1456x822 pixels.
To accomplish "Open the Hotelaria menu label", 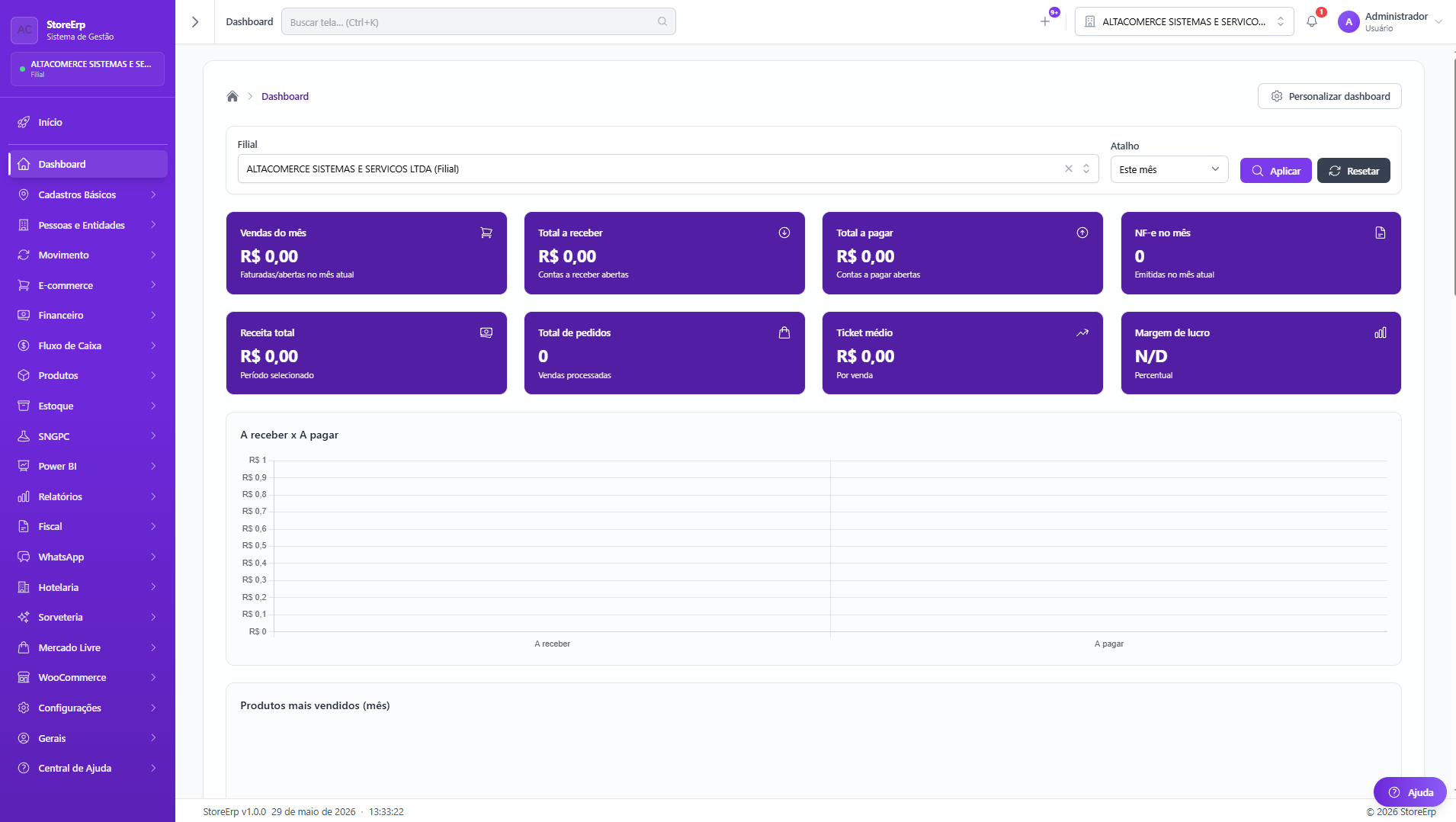I will click(59, 587).
